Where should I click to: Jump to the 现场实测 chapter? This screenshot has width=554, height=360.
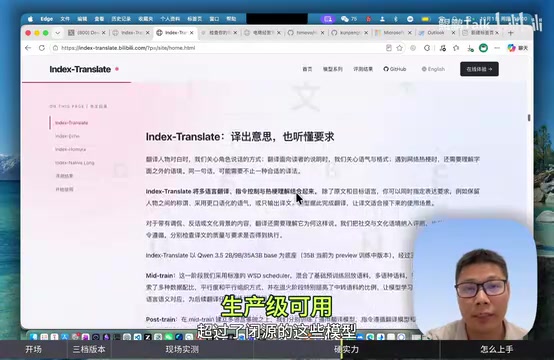click(182, 350)
